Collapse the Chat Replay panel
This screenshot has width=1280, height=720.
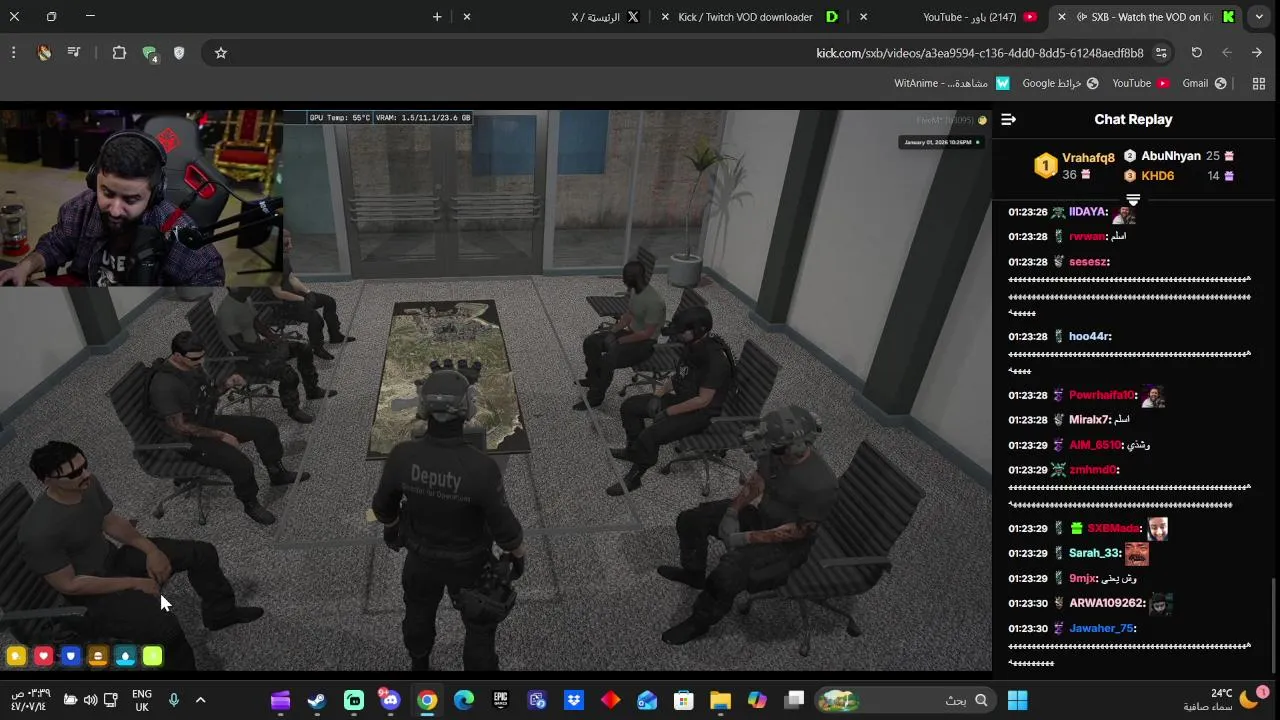[1008, 119]
